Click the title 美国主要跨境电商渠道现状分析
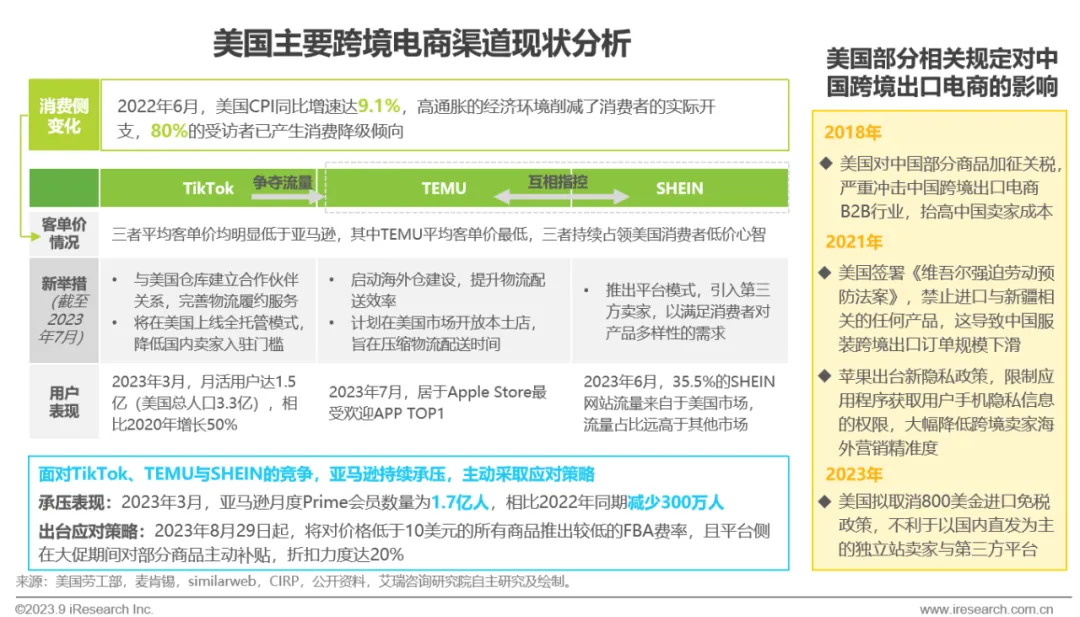1080x617 pixels. point(421,44)
